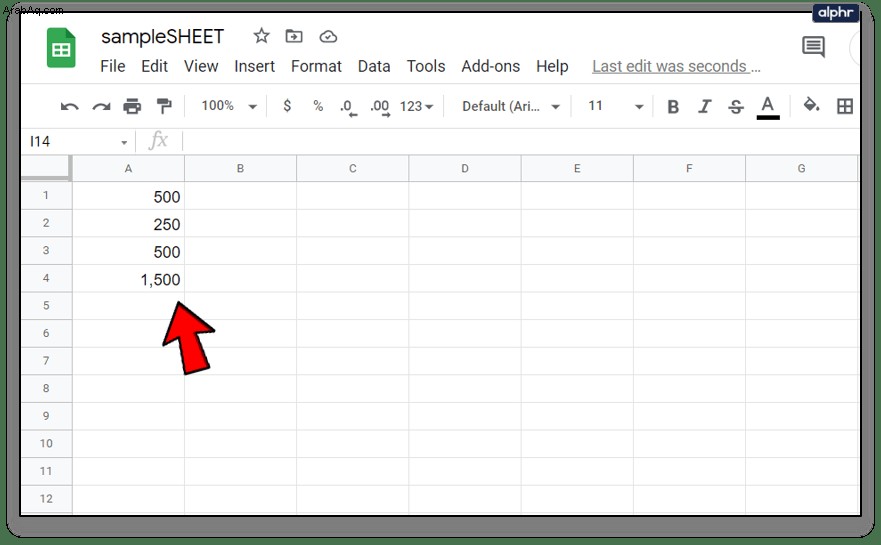Click the Move to folder icon
881x545 pixels.
pyautogui.click(x=294, y=37)
